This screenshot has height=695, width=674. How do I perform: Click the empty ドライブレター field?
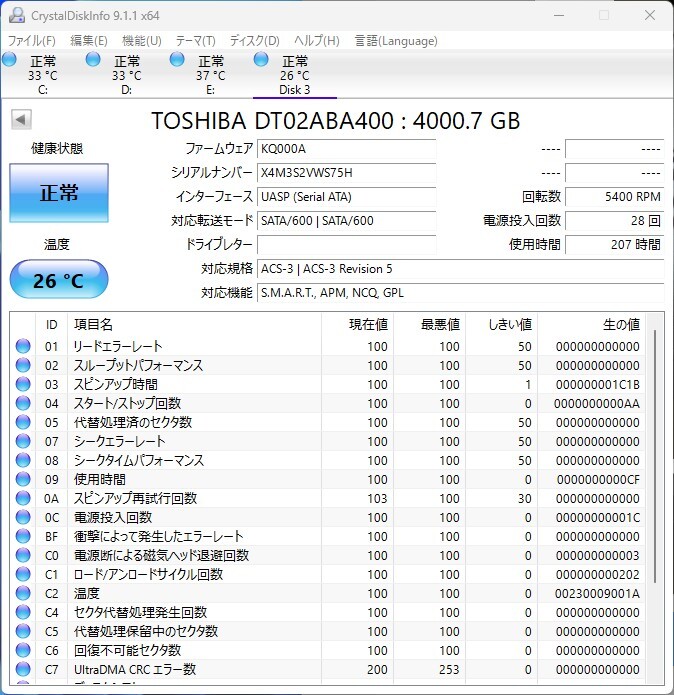click(x=347, y=245)
